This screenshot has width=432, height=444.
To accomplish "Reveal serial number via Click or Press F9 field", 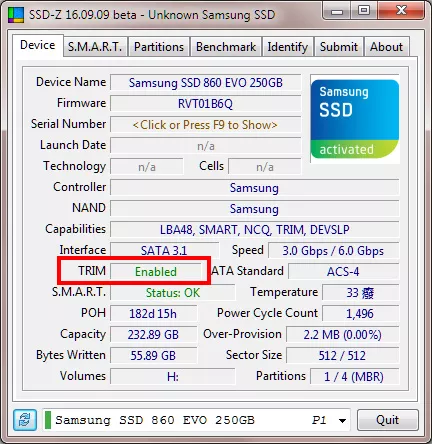I will [205, 125].
